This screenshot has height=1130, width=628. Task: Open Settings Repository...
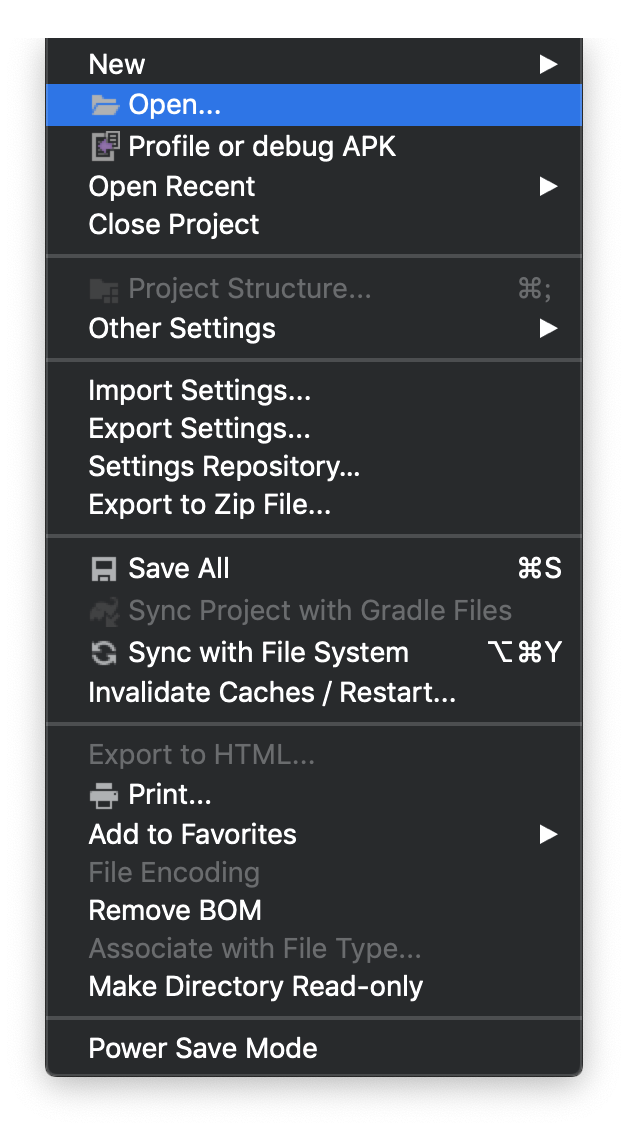tap(224, 467)
